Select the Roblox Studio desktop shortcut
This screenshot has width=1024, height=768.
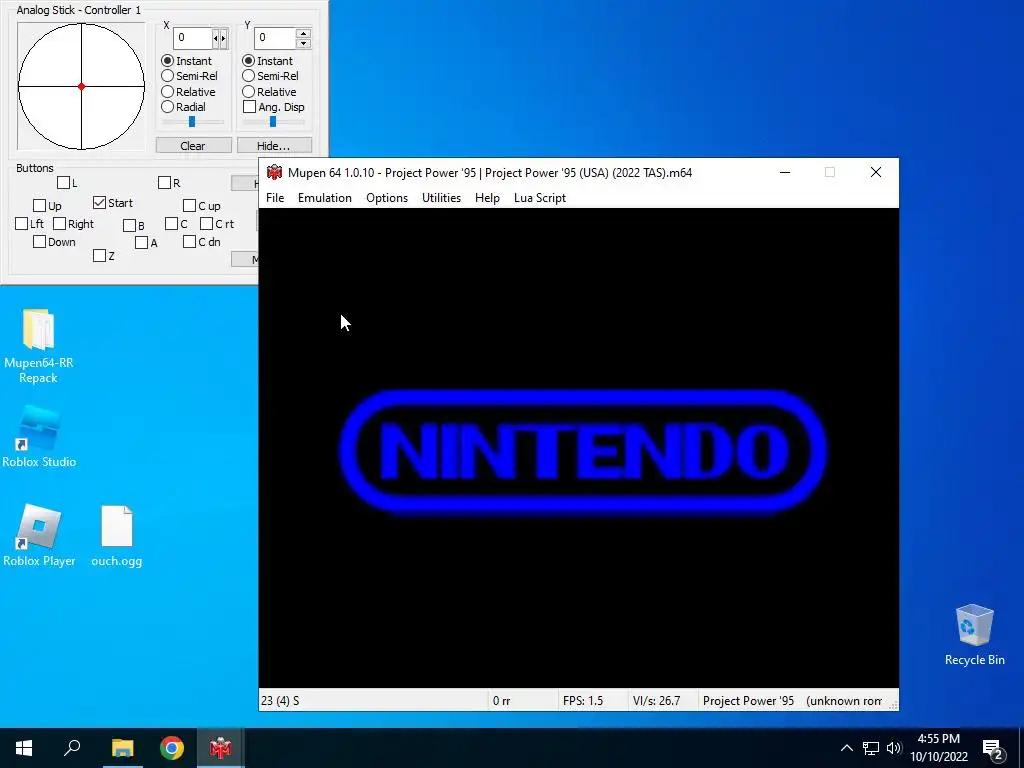click(39, 436)
